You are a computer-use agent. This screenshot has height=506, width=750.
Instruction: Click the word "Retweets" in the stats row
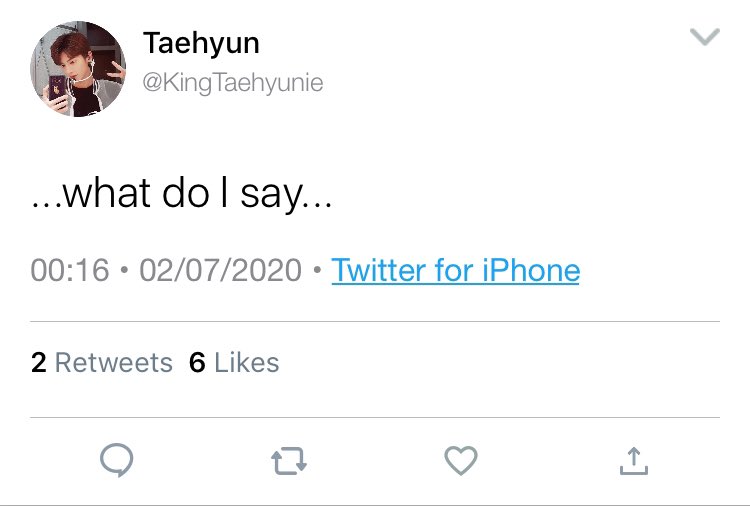[114, 362]
